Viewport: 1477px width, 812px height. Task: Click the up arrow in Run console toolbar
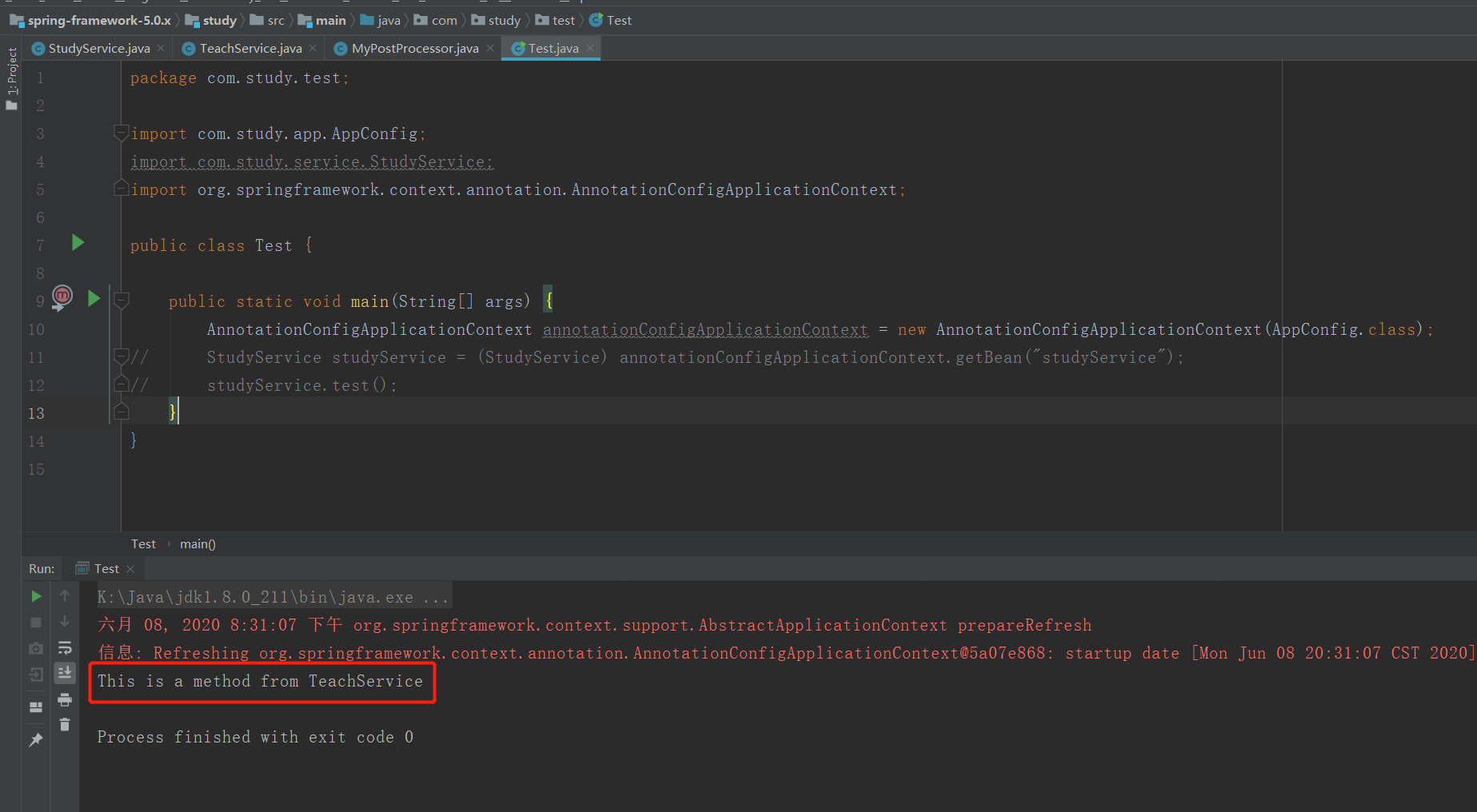pos(65,596)
